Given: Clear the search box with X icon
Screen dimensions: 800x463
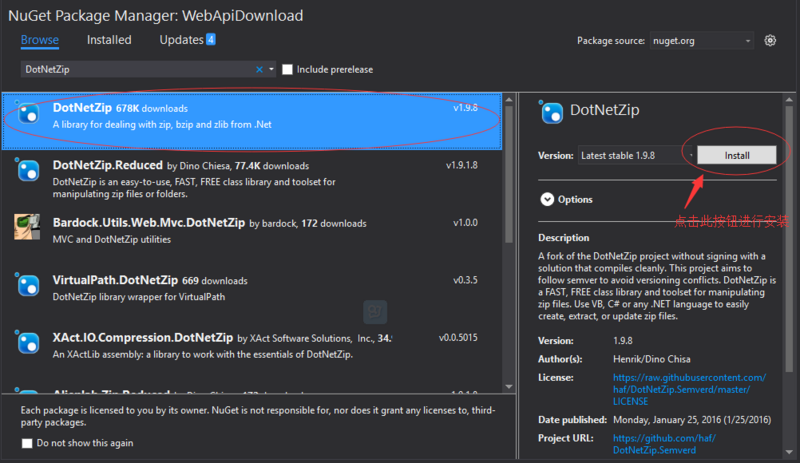Looking at the screenshot, I should click(259, 69).
